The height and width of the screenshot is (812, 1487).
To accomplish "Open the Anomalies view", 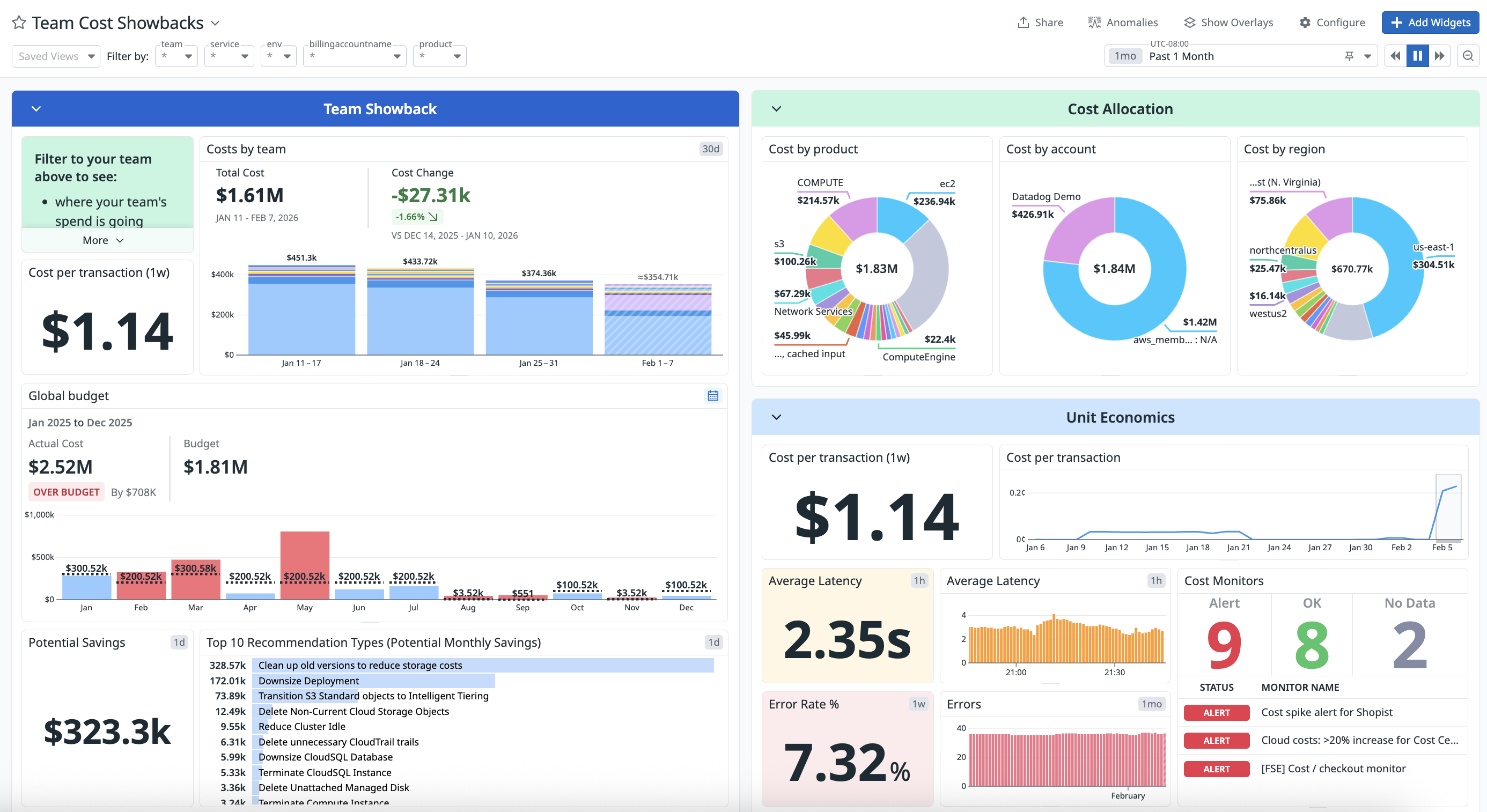I will 1123,23.
